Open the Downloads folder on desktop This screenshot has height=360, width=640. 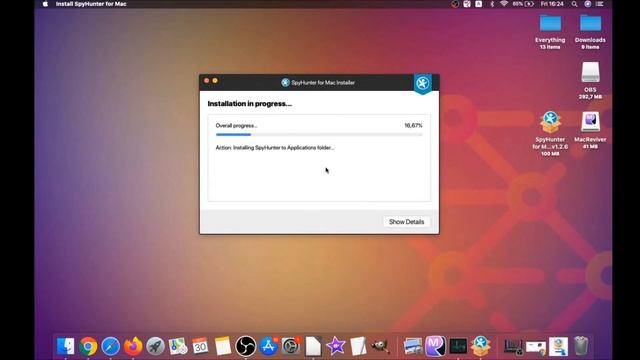coord(590,32)
